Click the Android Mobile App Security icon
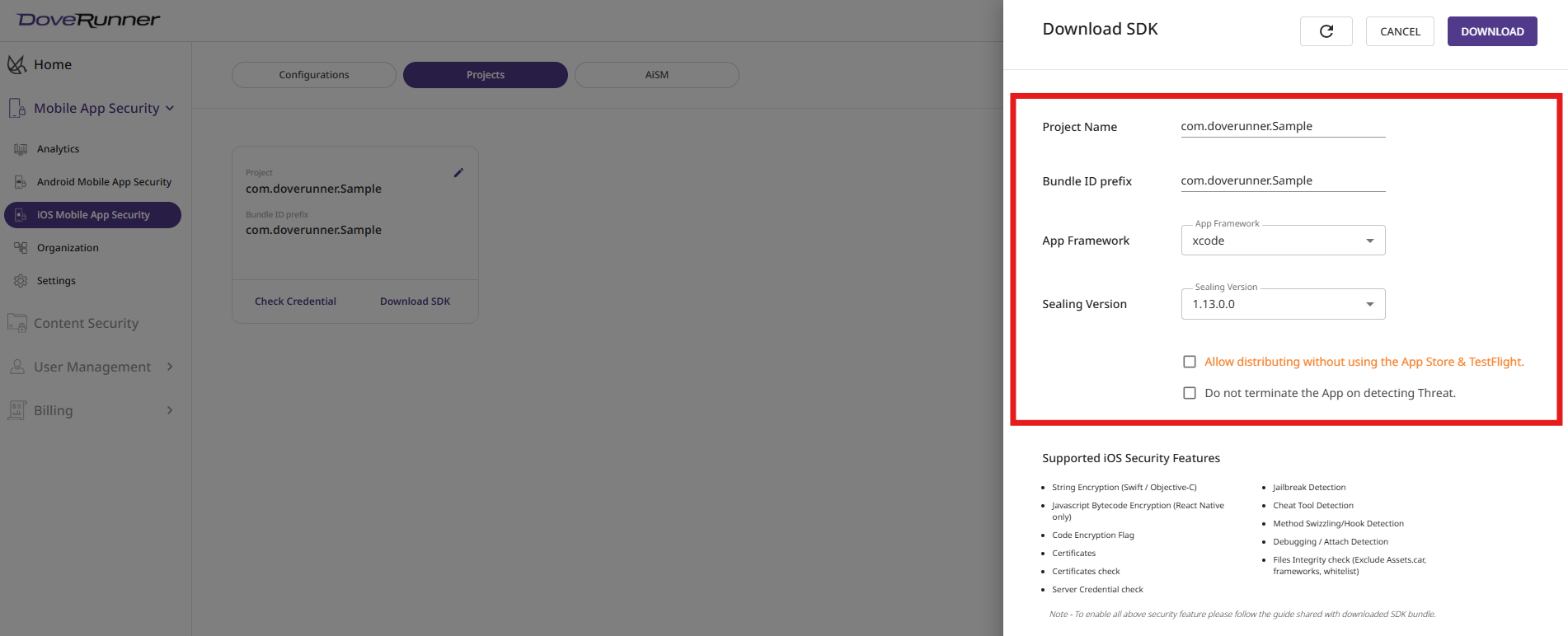Image resolution: width=1568 pixels, height=636 pixels. (x=21, y=182)
